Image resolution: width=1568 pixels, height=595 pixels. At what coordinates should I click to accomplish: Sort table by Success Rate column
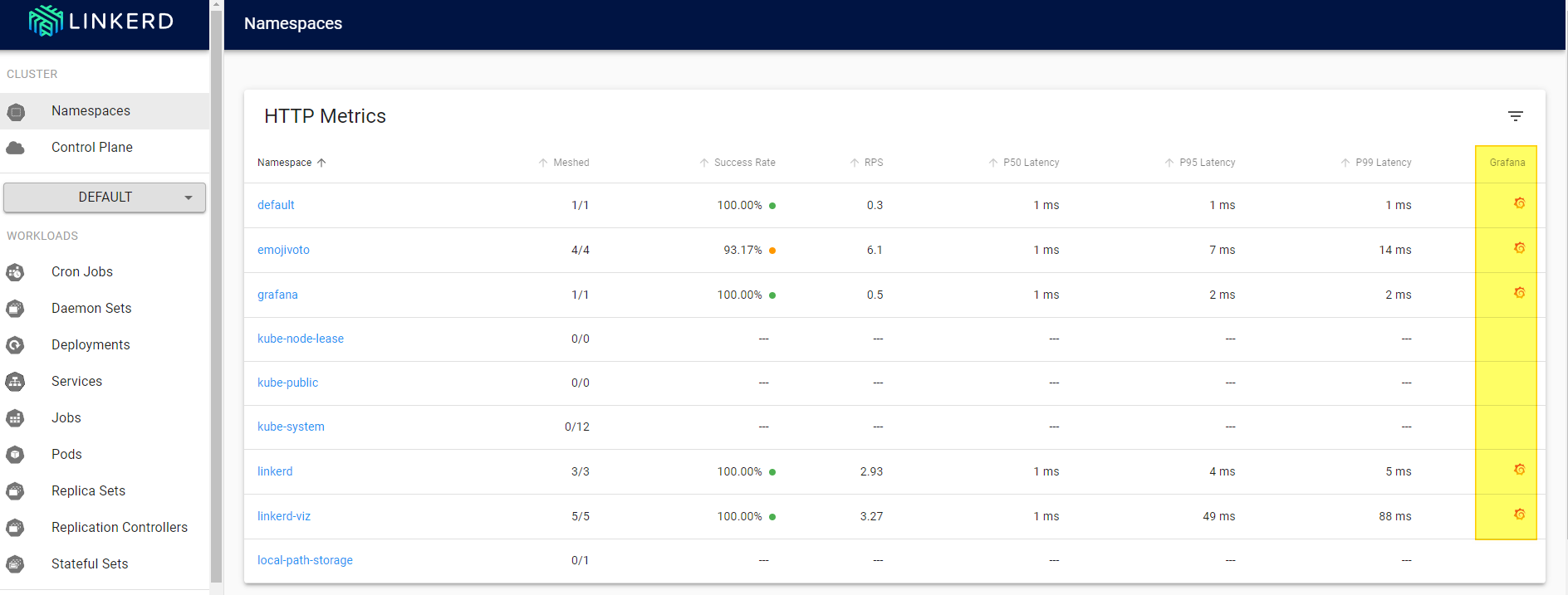coord(737,163)
